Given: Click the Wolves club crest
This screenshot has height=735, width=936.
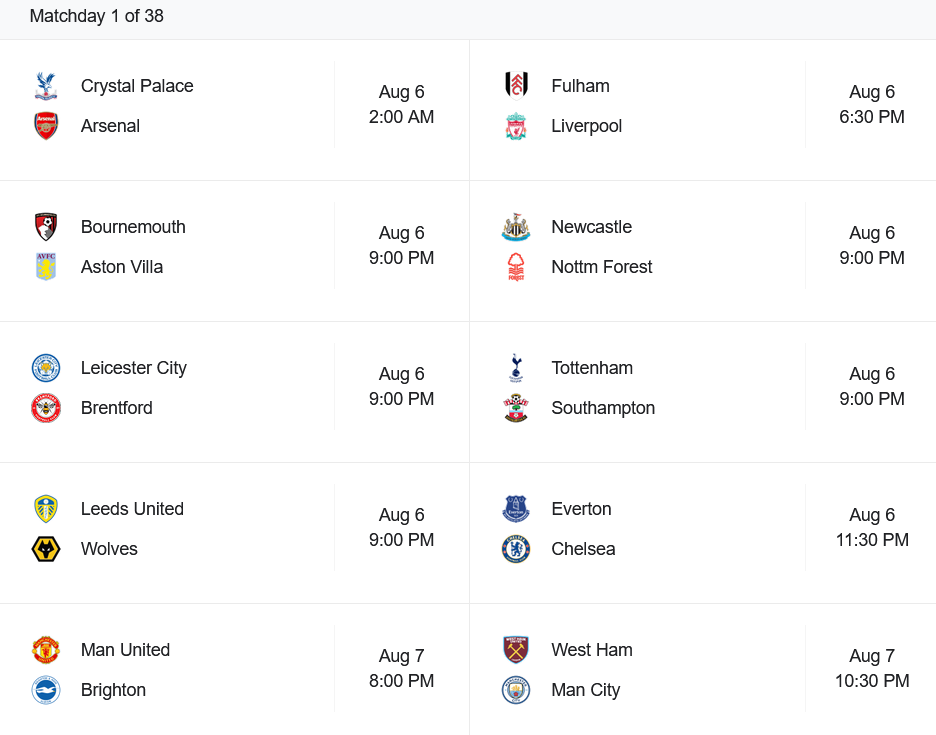Looking at the screenshot, I should pos(46,549).
